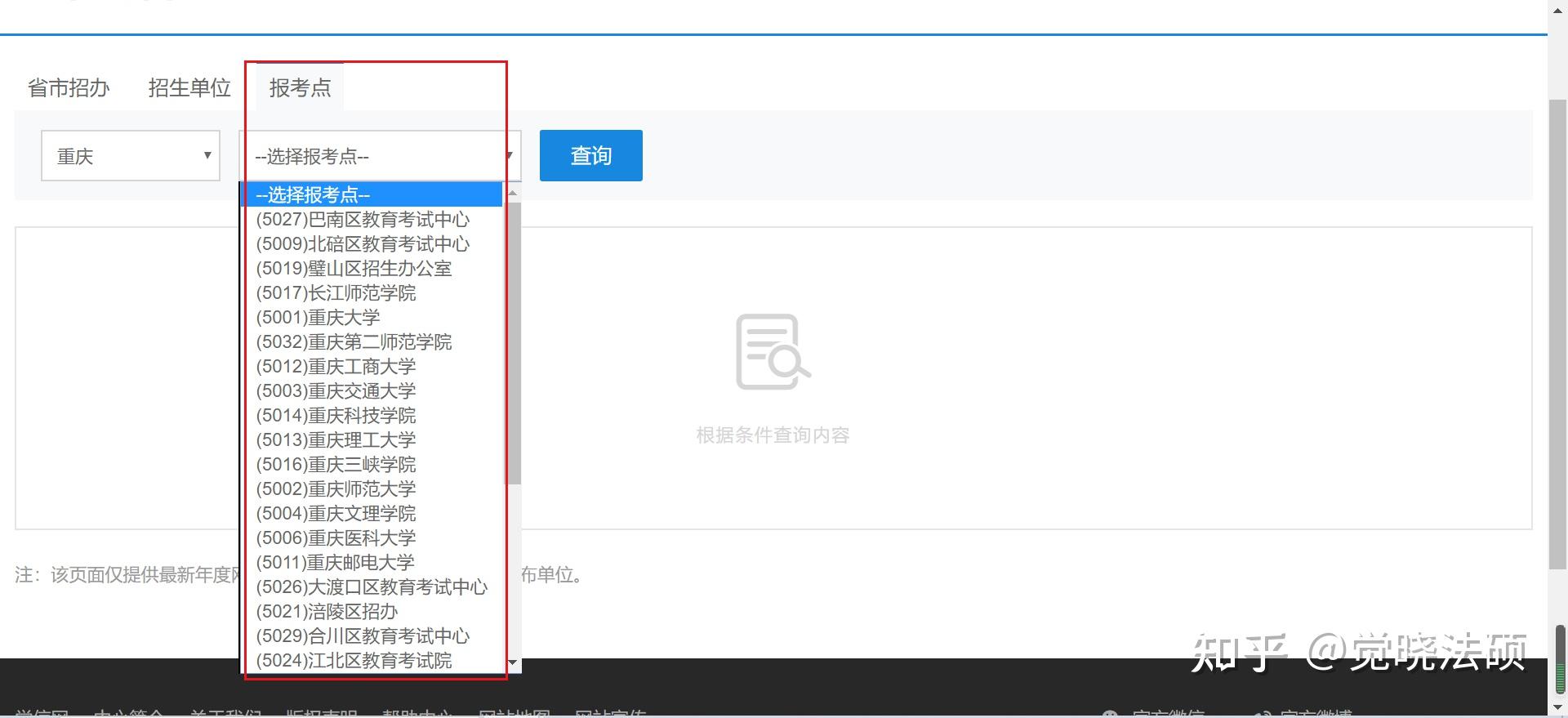Click the page vertical scrollbar thumb
This screenshot has height=718, width=1568.
coord(1557,333)
